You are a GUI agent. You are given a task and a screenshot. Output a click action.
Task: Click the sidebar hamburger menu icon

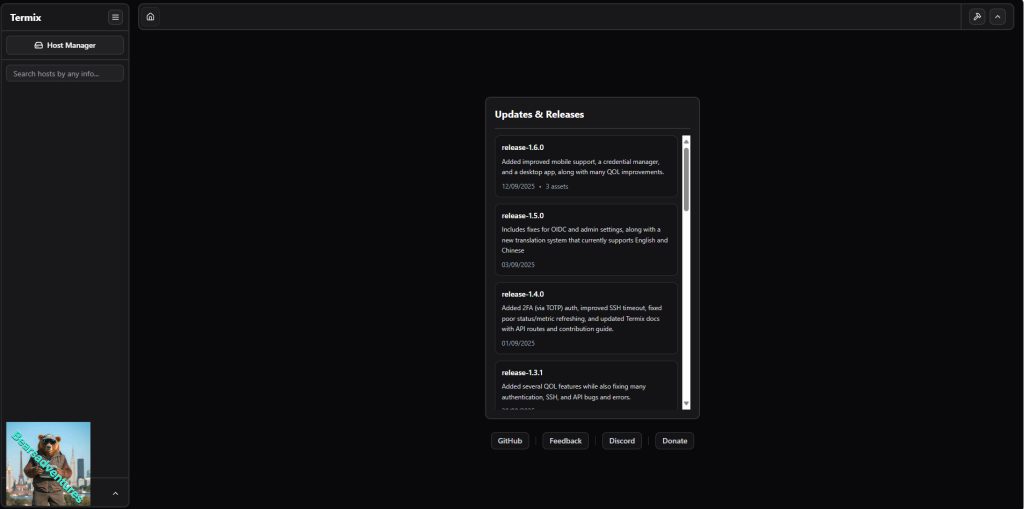(x=115, y=17)
